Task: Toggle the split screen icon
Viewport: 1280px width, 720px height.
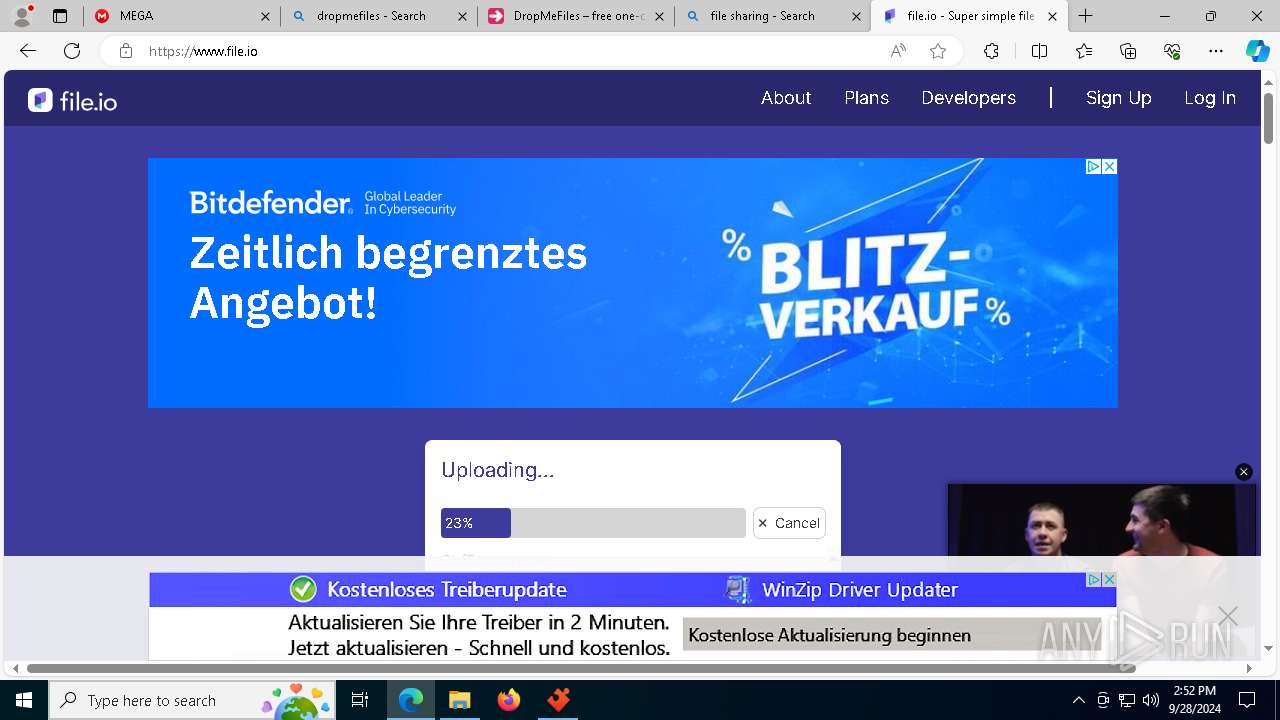Action: tap(1039, 51)
